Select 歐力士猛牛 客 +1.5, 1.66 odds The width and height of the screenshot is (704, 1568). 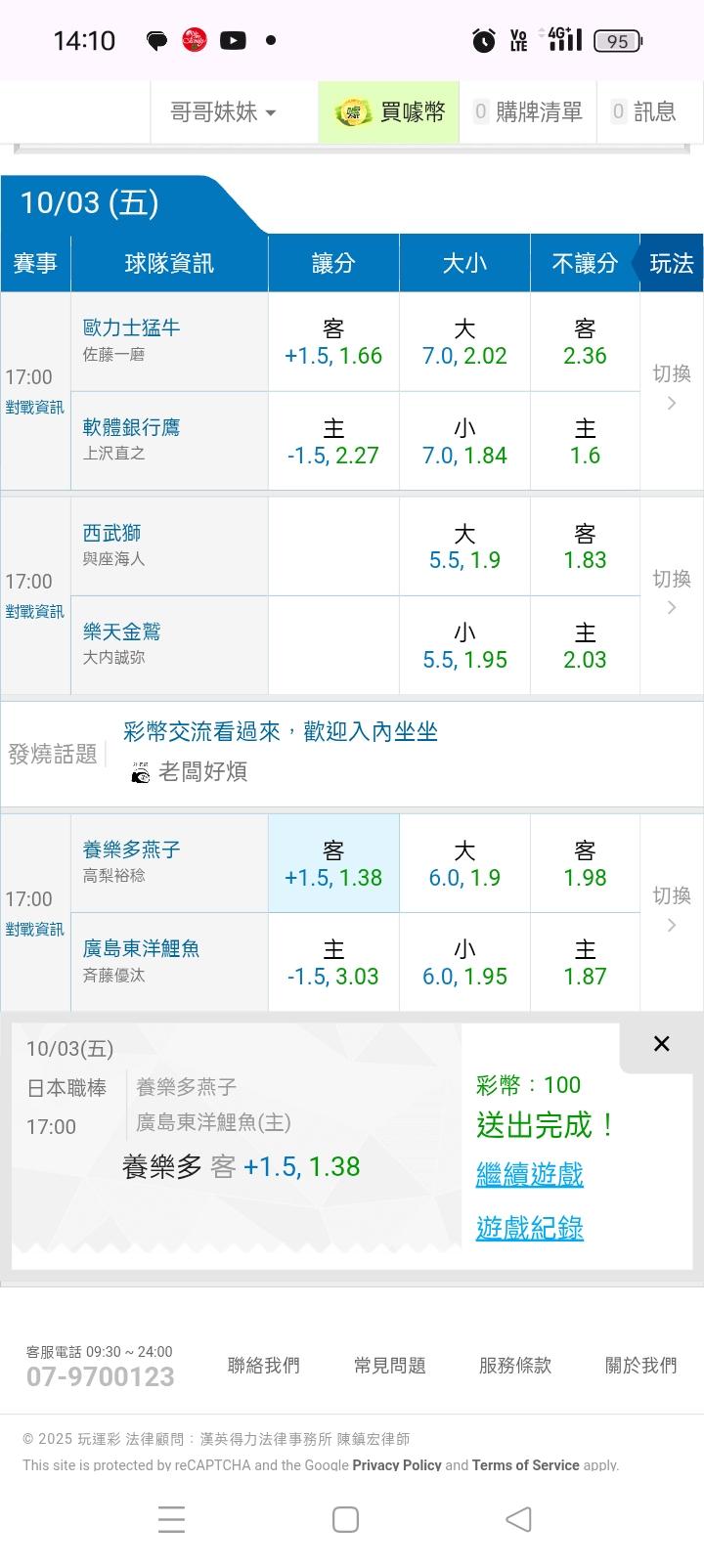click(333, 342)
